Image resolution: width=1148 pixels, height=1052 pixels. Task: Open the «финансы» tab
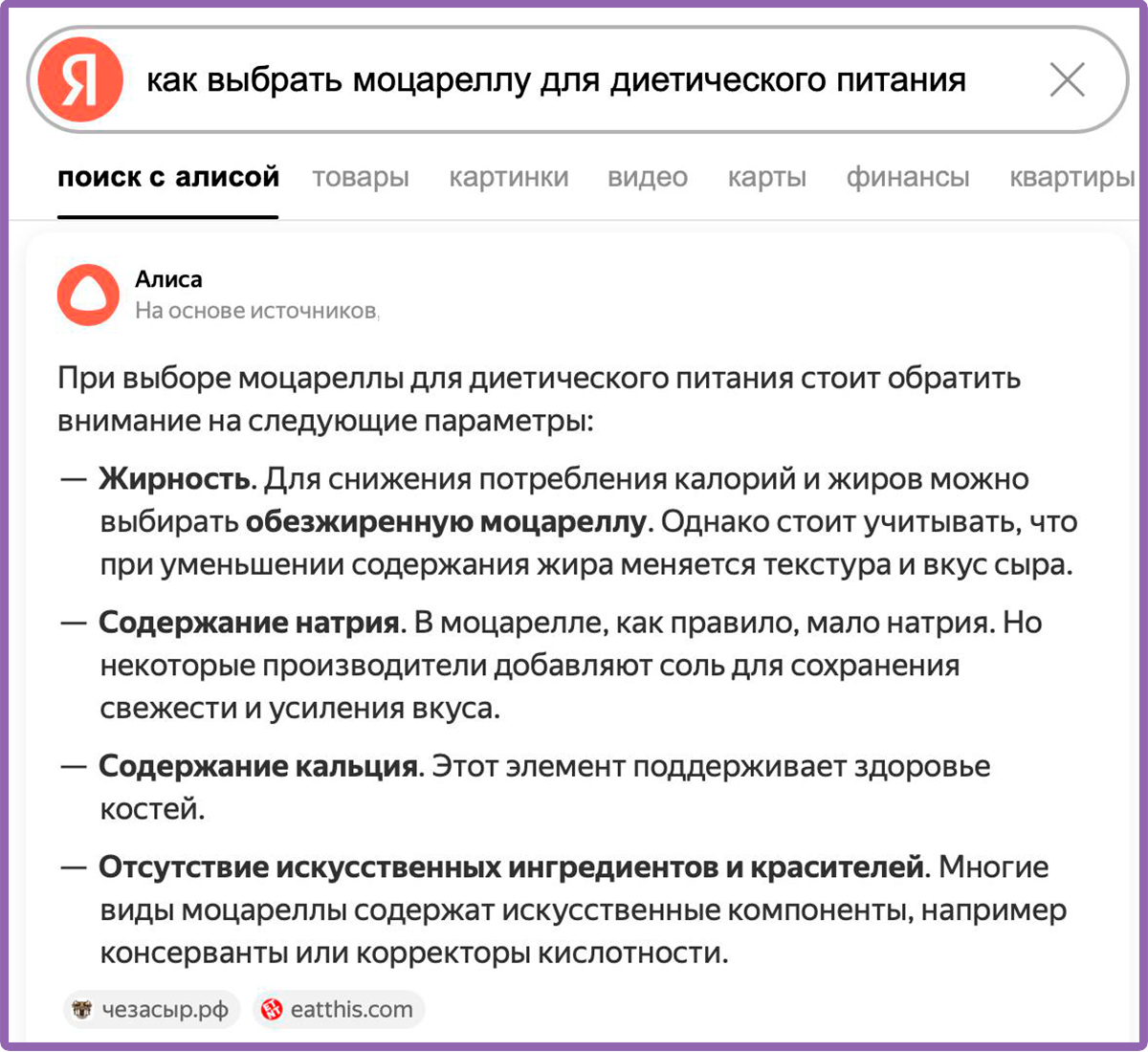908,178
